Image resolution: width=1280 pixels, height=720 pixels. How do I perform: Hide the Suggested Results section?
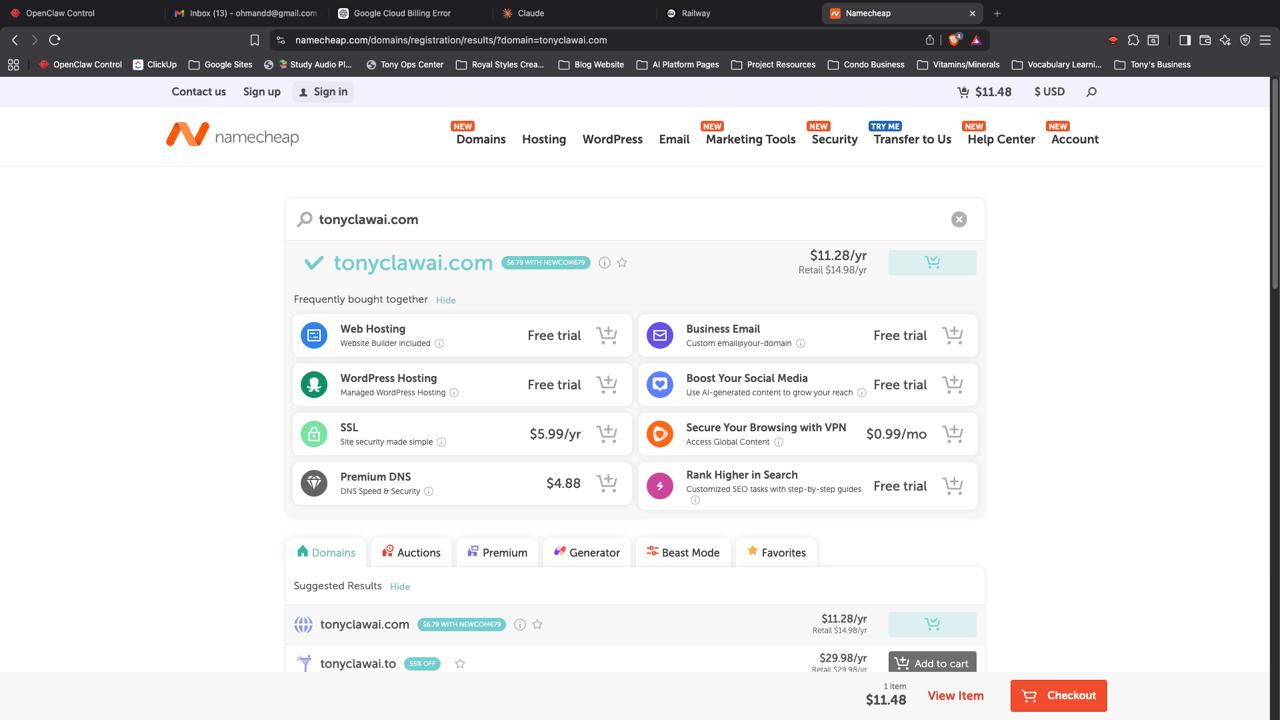(400, 587)
